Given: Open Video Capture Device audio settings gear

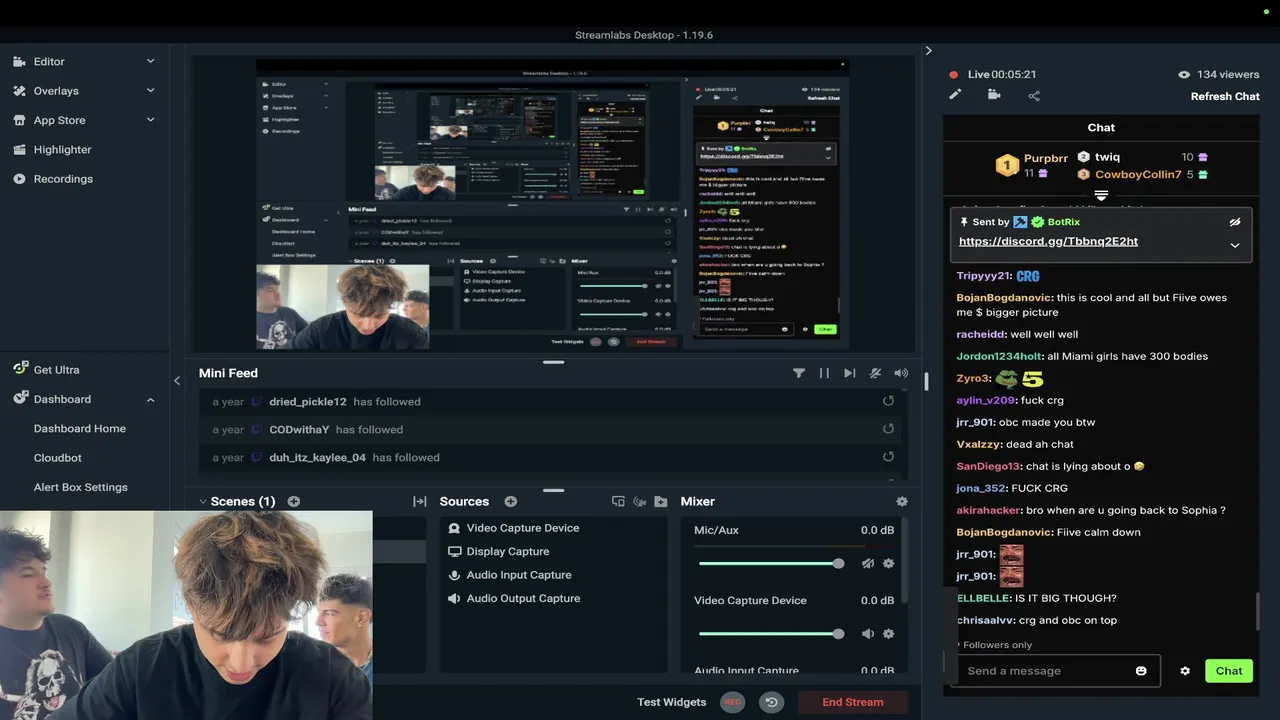Looking at the screenshot, I should coord(888,633).
